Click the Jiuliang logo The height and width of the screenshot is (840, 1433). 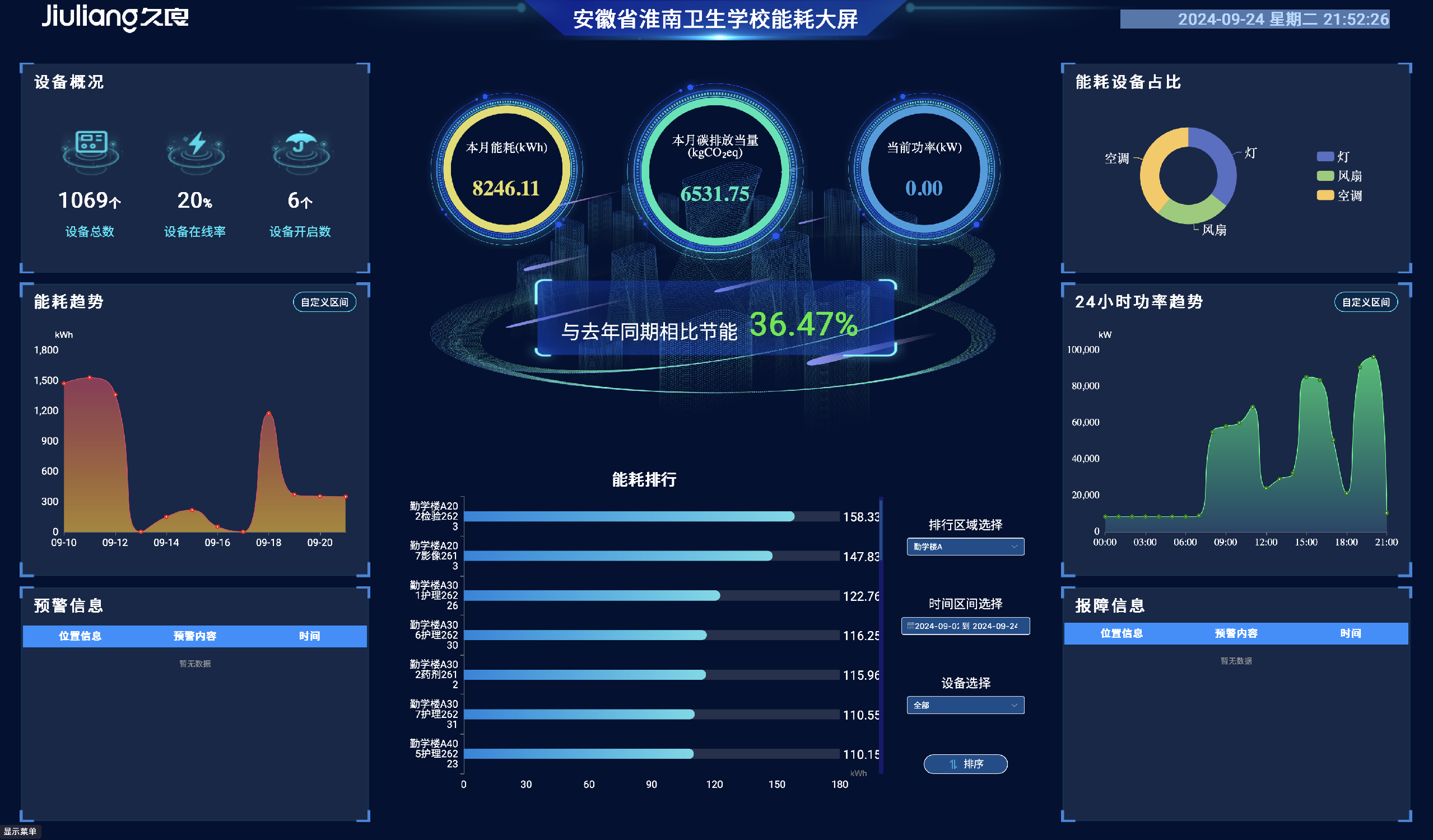pyautogui.click(x=114, y=17)
